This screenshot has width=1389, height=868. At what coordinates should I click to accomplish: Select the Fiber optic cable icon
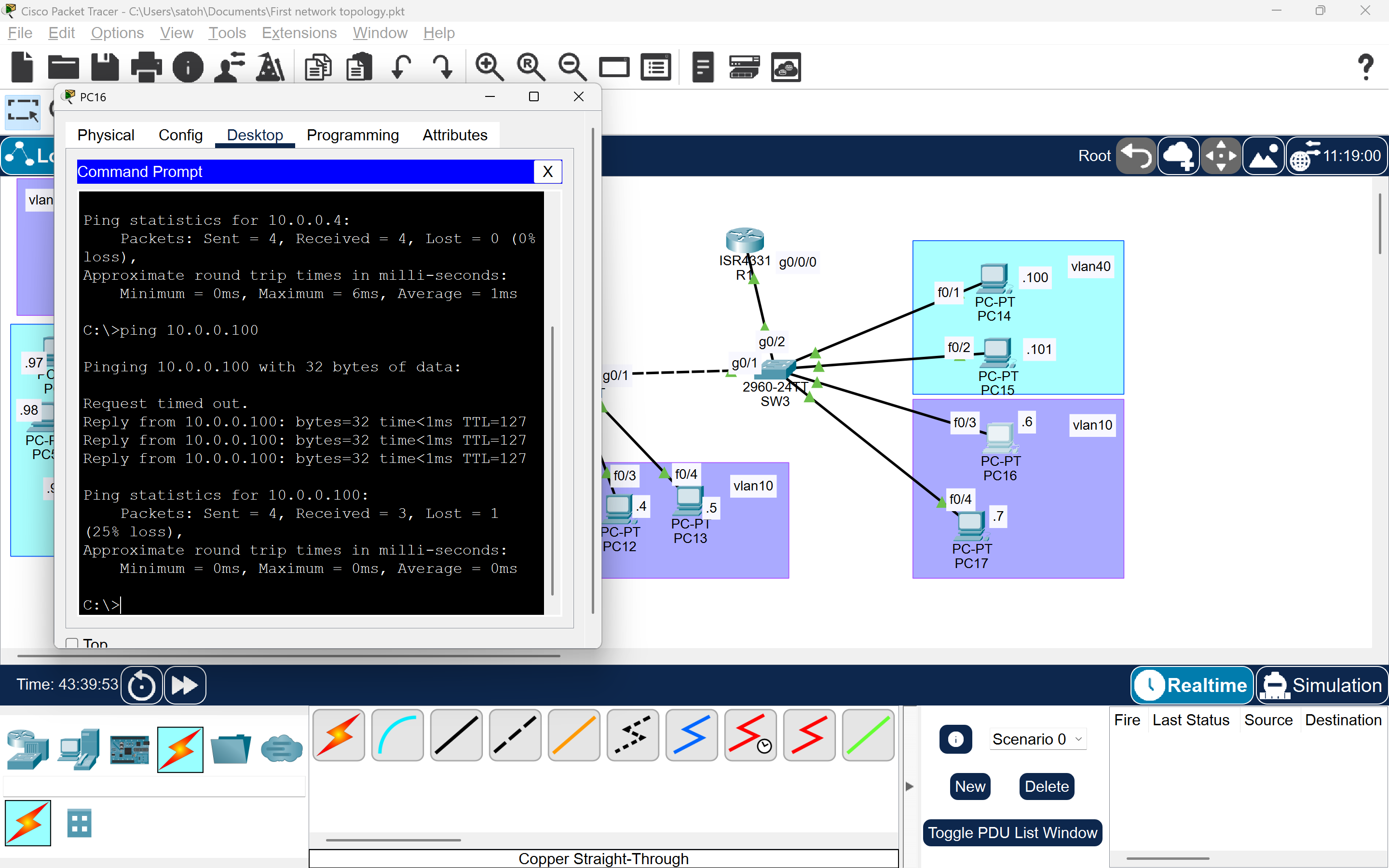click(x=573, y=735)
